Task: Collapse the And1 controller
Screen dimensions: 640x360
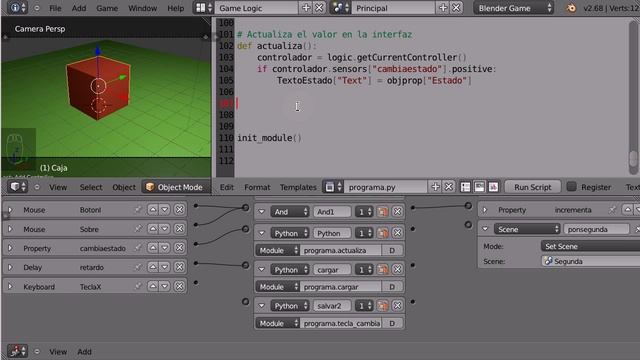Action: click(262, 212)
